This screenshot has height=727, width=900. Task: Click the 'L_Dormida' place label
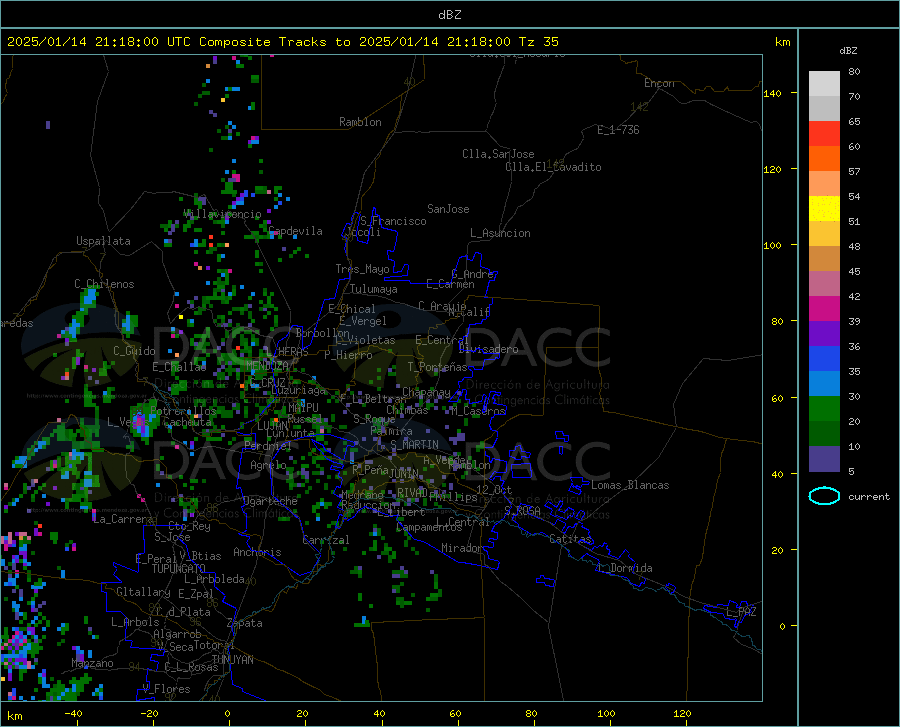pos(624,568)
